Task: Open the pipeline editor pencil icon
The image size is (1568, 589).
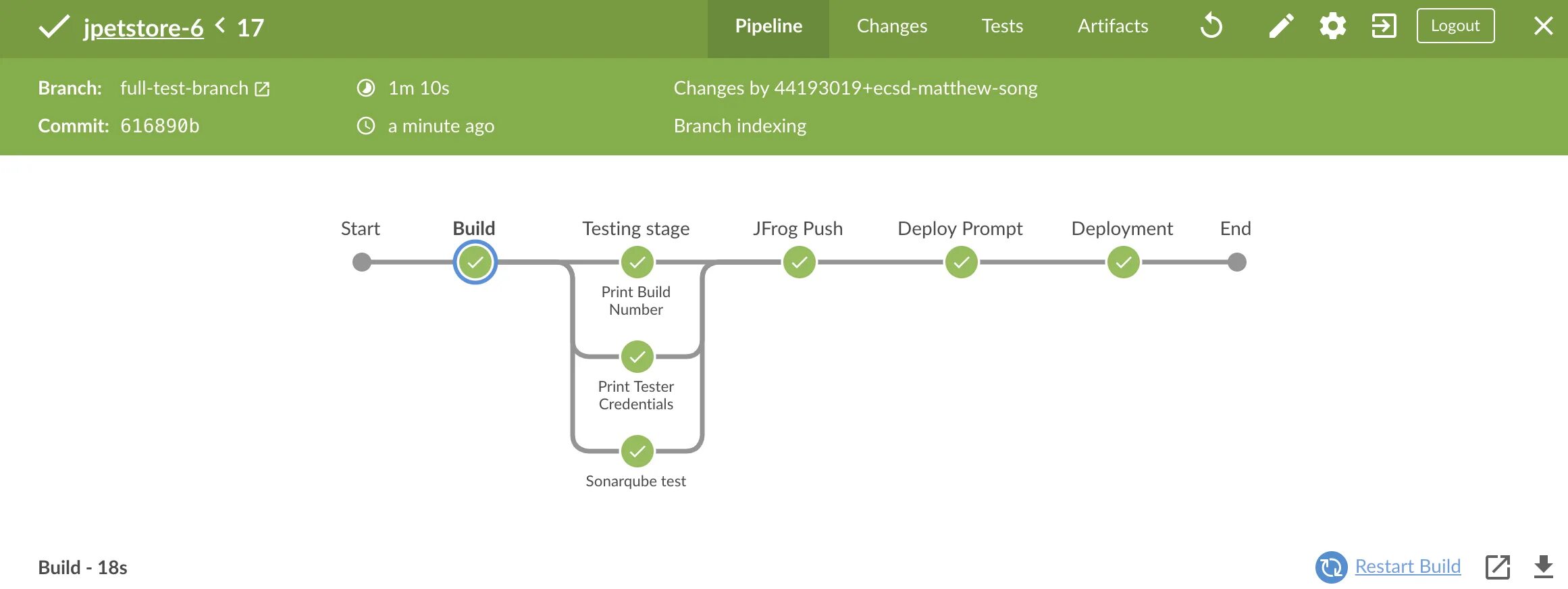Action: (1281, 26)
